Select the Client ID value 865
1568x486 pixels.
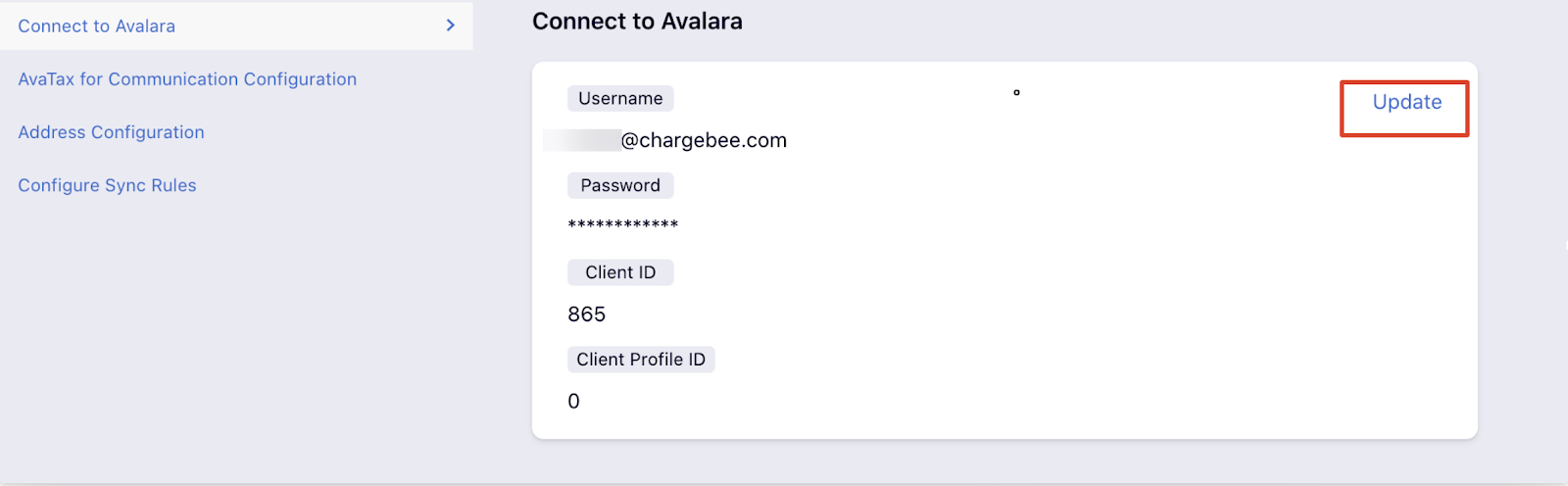click(587, 315)
